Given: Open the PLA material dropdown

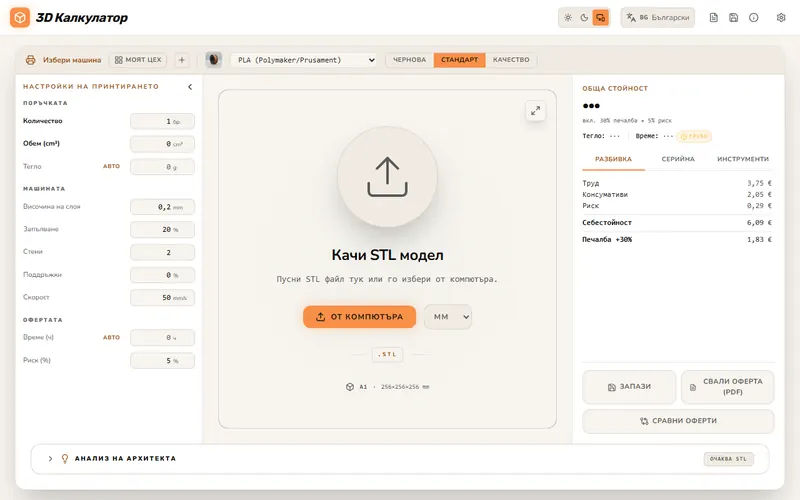Looking at the screenshot, I should pyautogui.click(x=305, y=60).
